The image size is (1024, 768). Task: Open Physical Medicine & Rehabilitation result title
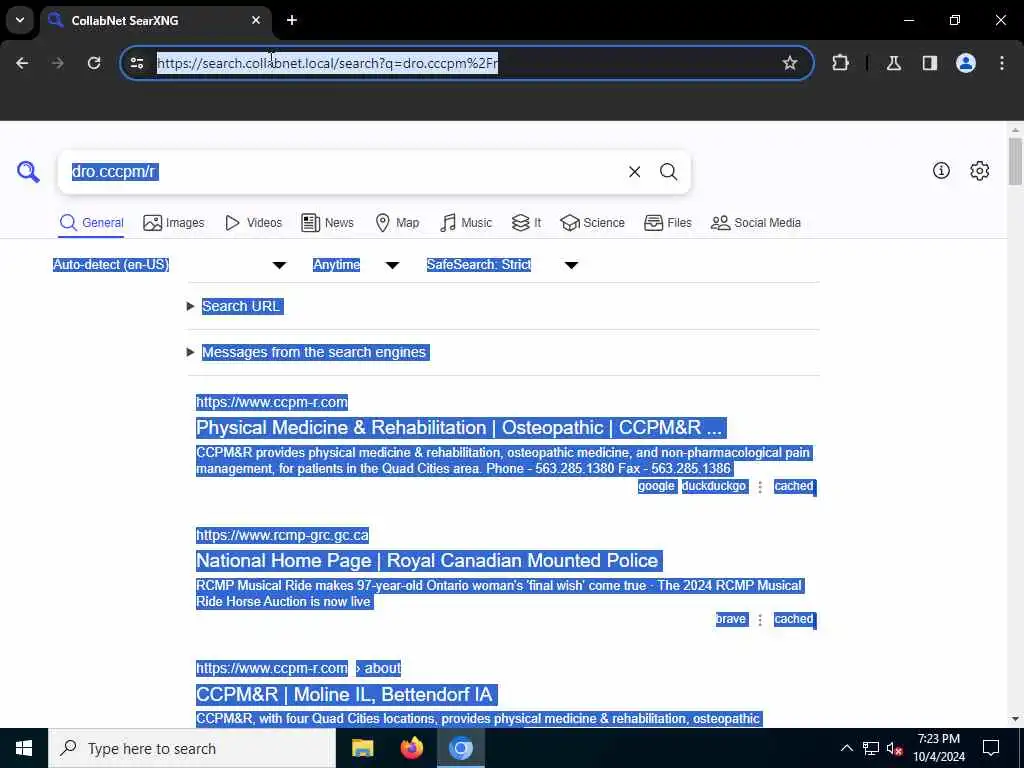tap(460, 428)
